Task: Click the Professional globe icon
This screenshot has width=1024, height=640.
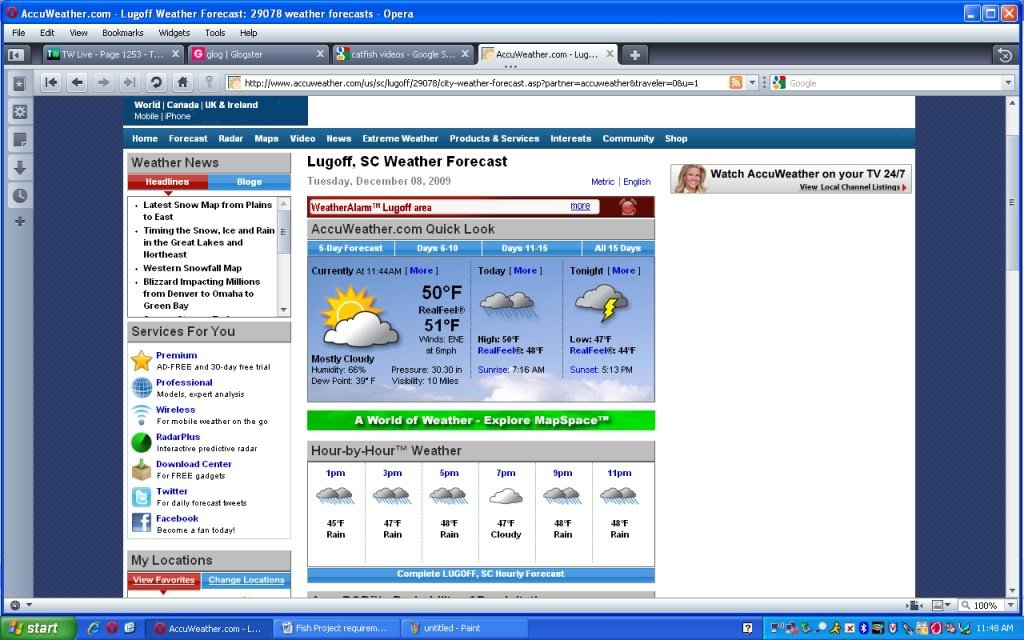Action: point(141,387)
